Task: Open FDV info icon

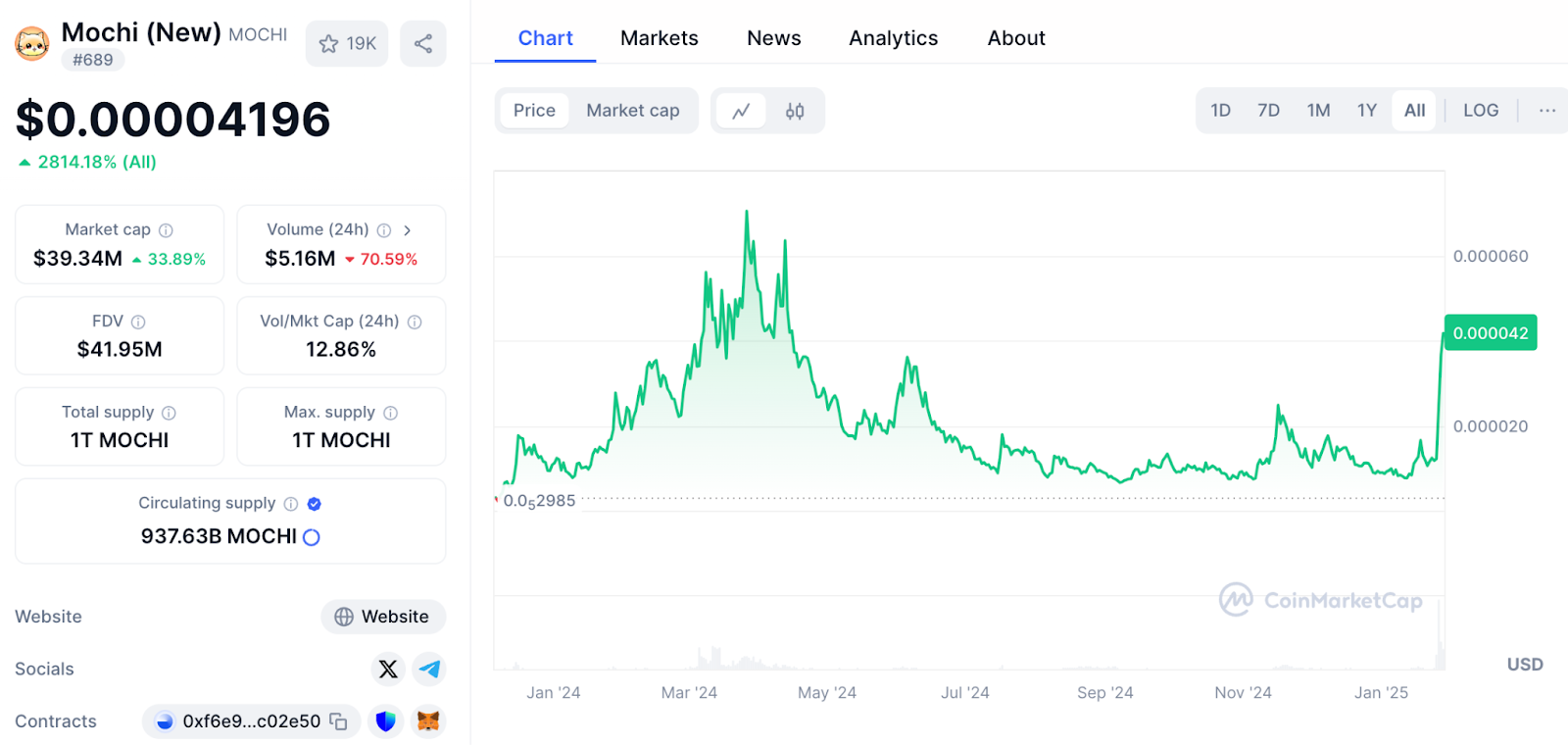Action: click(138, 322)
